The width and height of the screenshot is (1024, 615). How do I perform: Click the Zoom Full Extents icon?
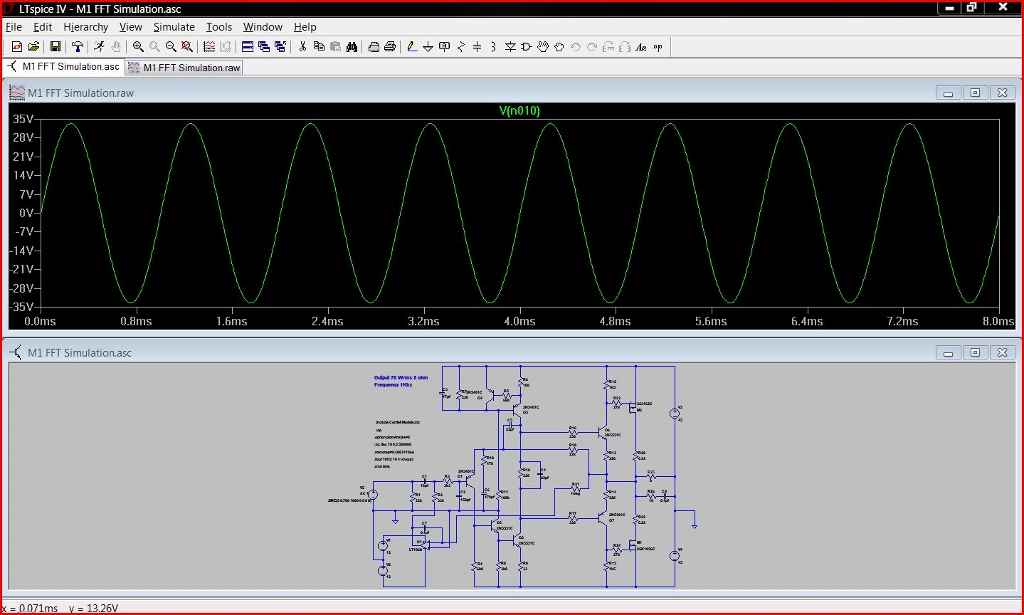click(x=187, y=46)
